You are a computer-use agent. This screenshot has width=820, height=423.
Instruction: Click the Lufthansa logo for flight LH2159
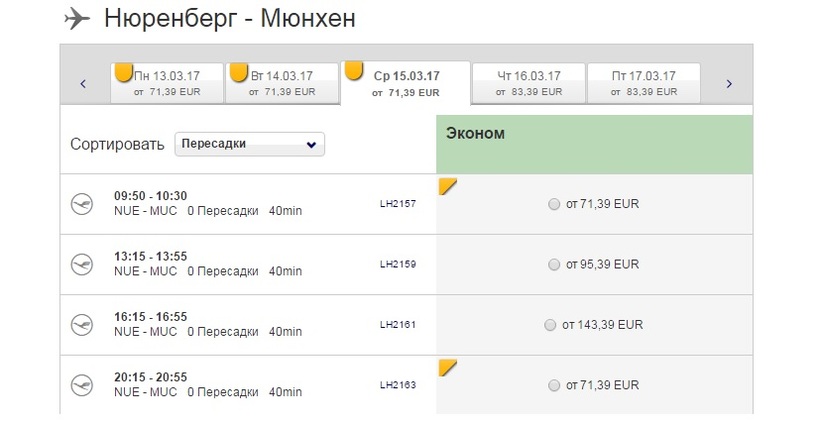(82, 265)
